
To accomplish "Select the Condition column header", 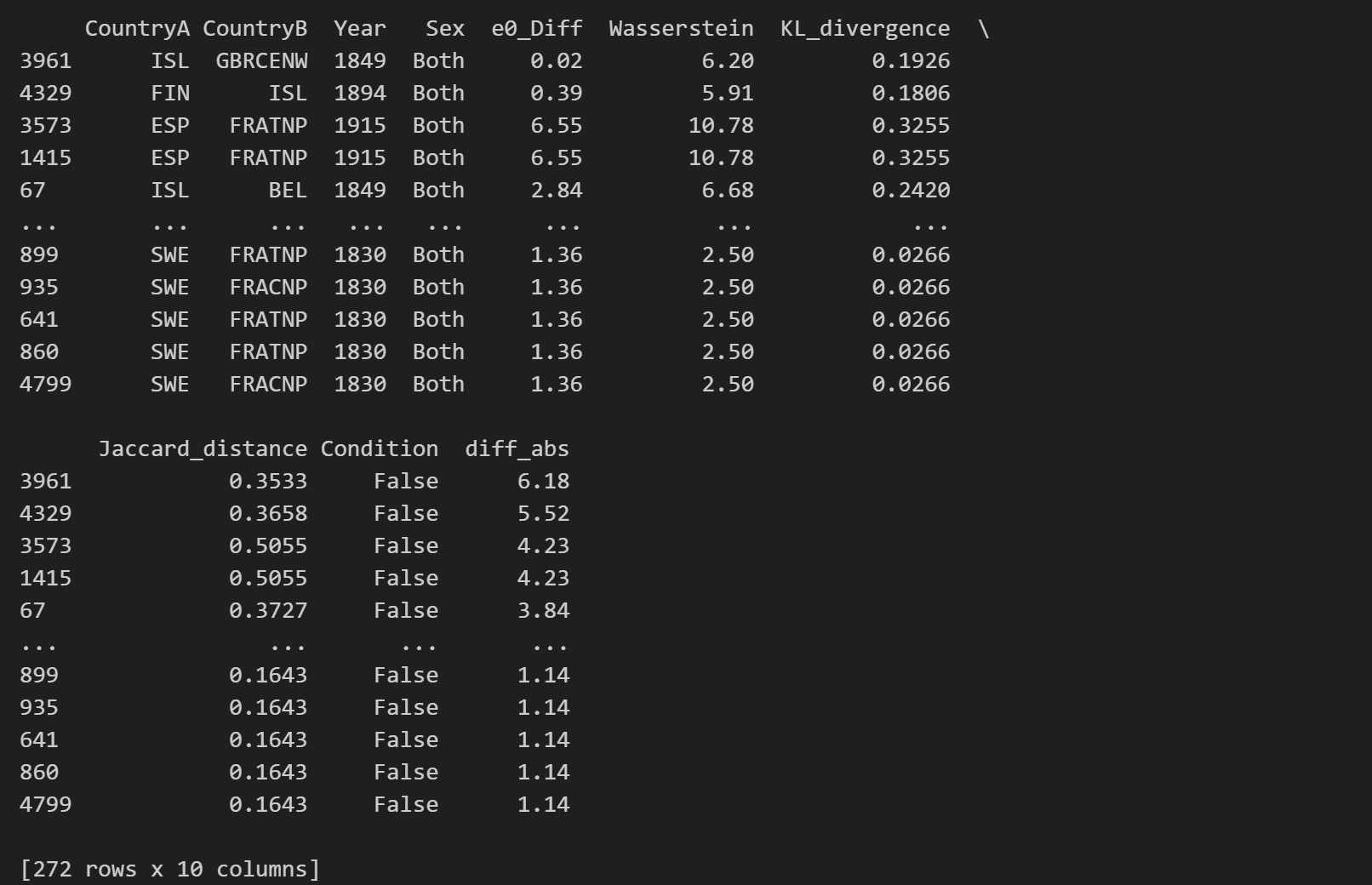I will click(380, 449).
